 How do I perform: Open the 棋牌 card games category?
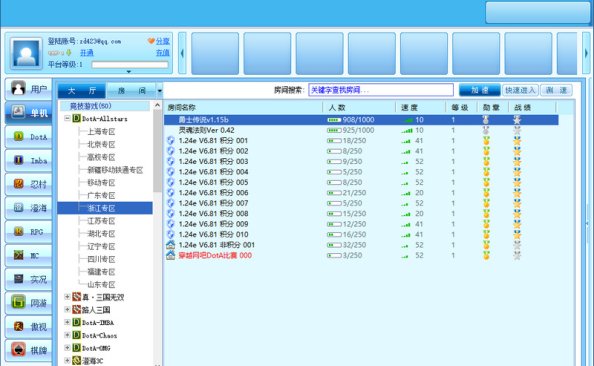pyautogui.click(x=29, y=350)
